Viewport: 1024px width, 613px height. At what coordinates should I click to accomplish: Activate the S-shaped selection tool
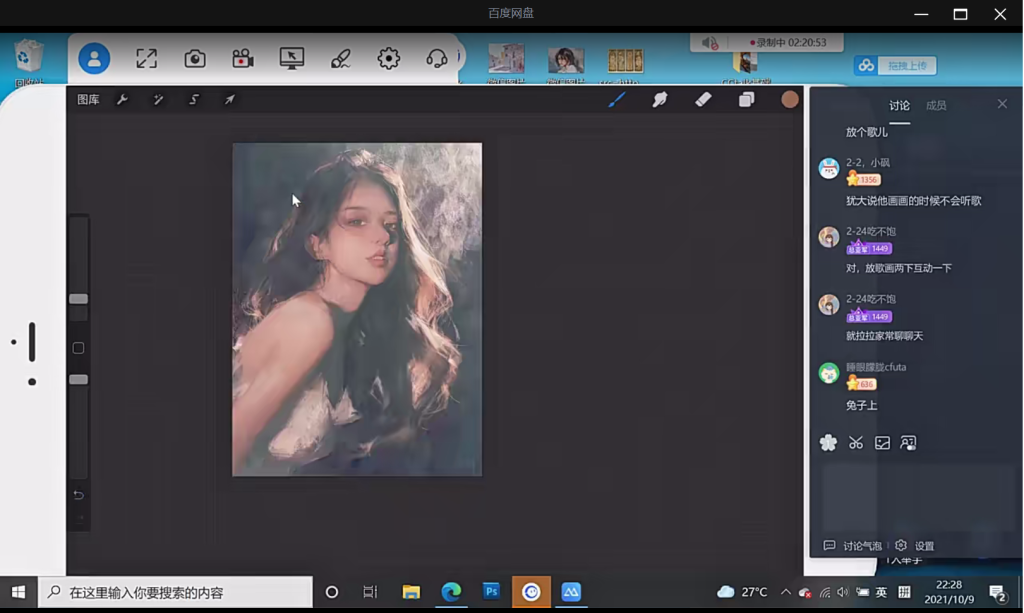194,100
